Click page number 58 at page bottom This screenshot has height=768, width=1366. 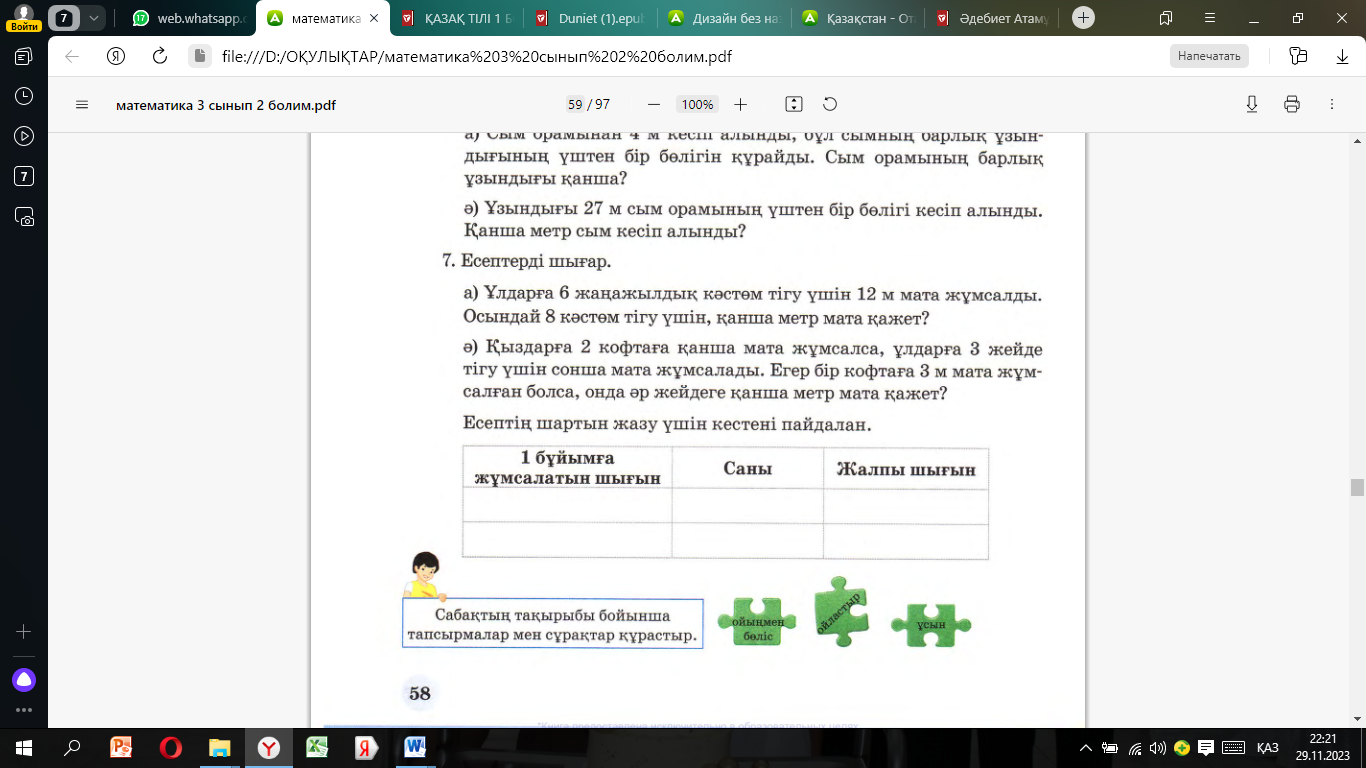(420, 693)
